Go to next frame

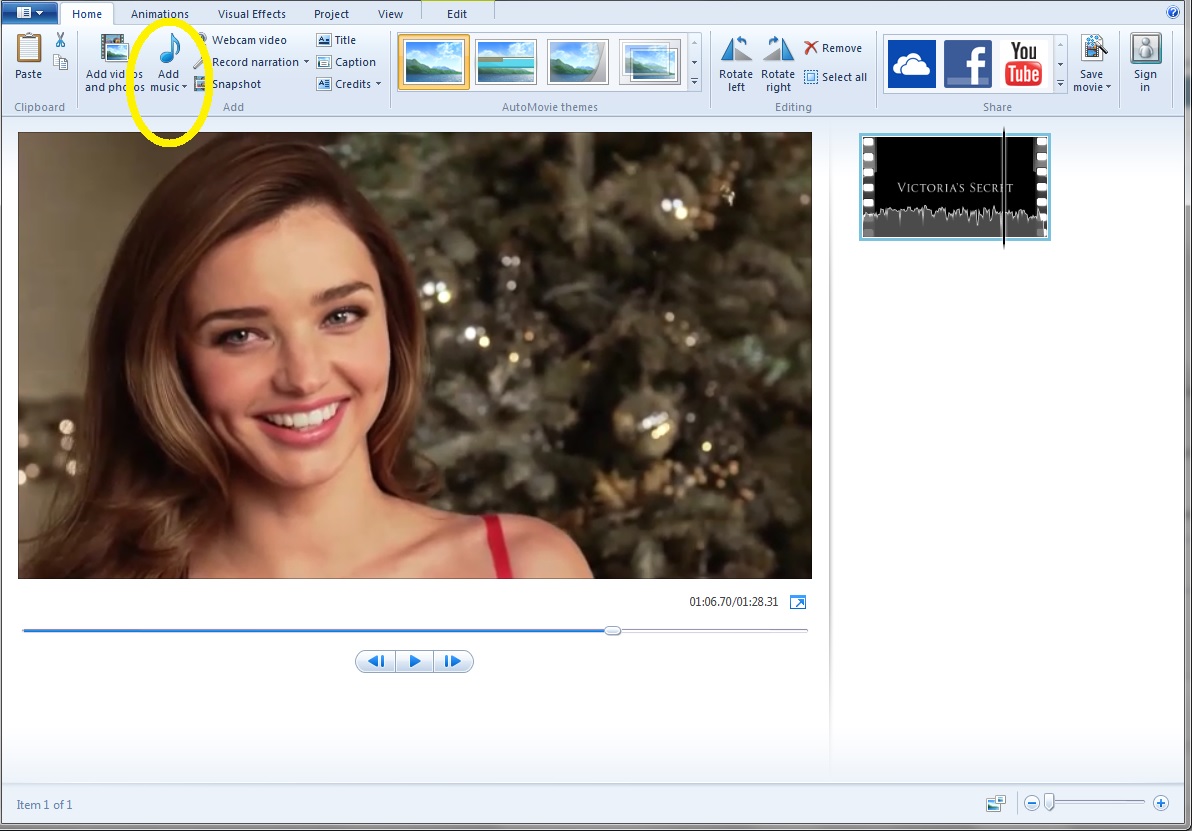coord(453,661)
